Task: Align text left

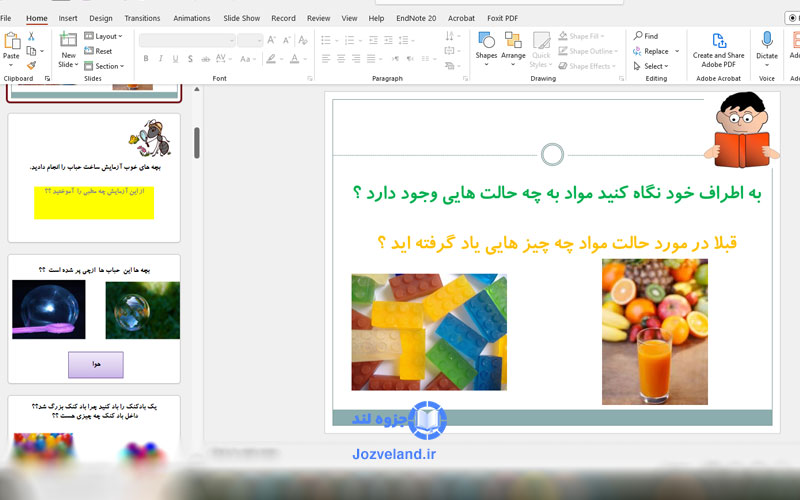Action: (326, 59)
